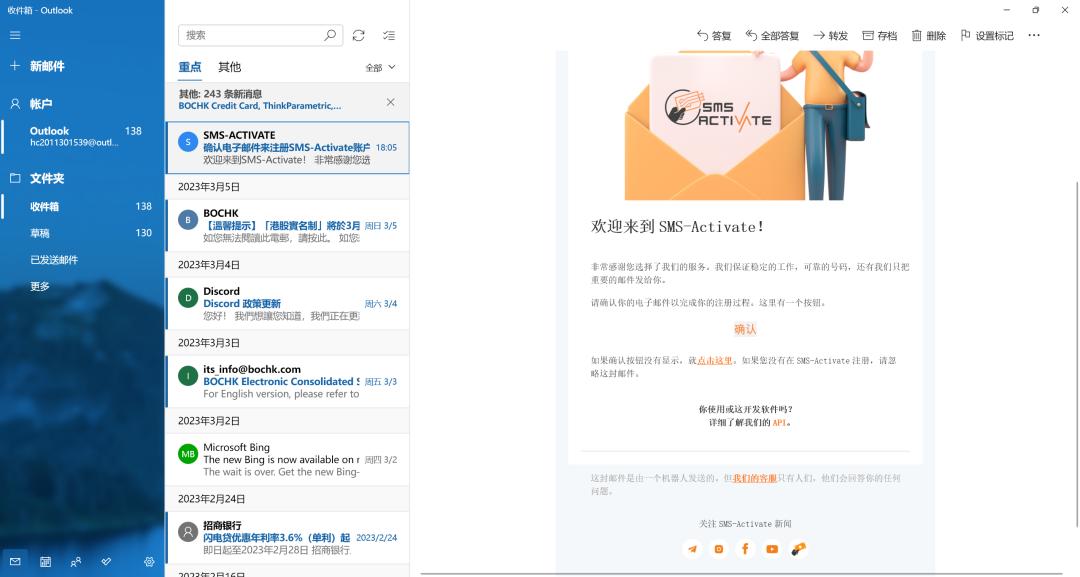Switch to the 其他 tab
1080x577 pixels.
[229, 67]
